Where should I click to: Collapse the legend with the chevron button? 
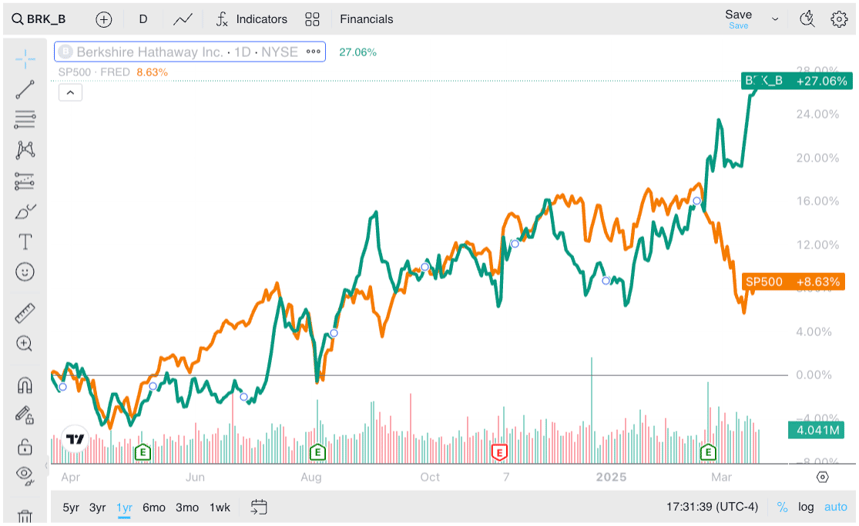pos(71,93)
